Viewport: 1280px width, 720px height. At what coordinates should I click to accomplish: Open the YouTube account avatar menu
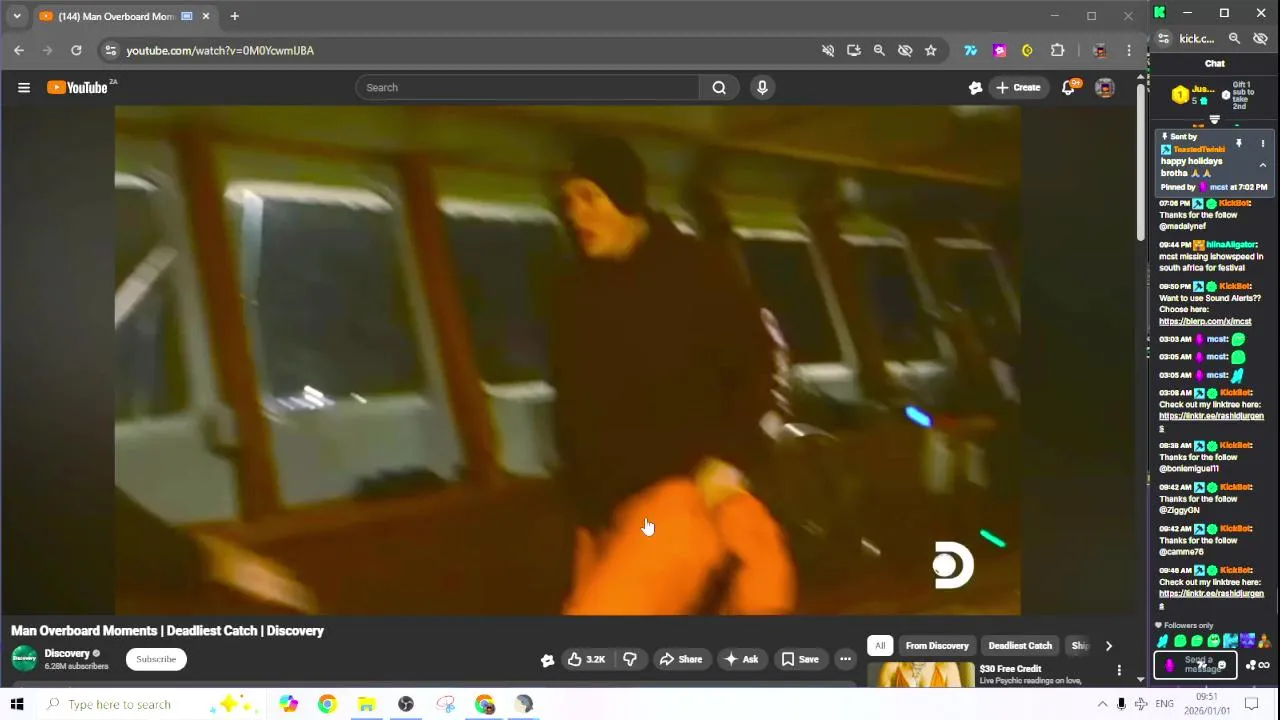(1104, 88)
